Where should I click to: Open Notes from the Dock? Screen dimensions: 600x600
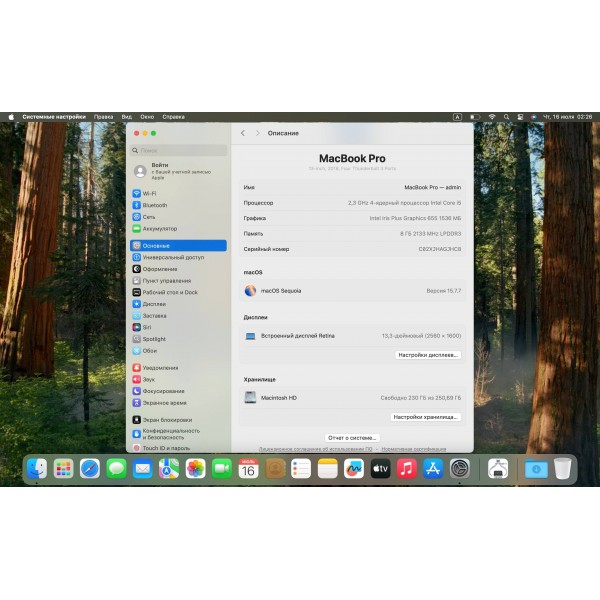click(x=328, y=468)
